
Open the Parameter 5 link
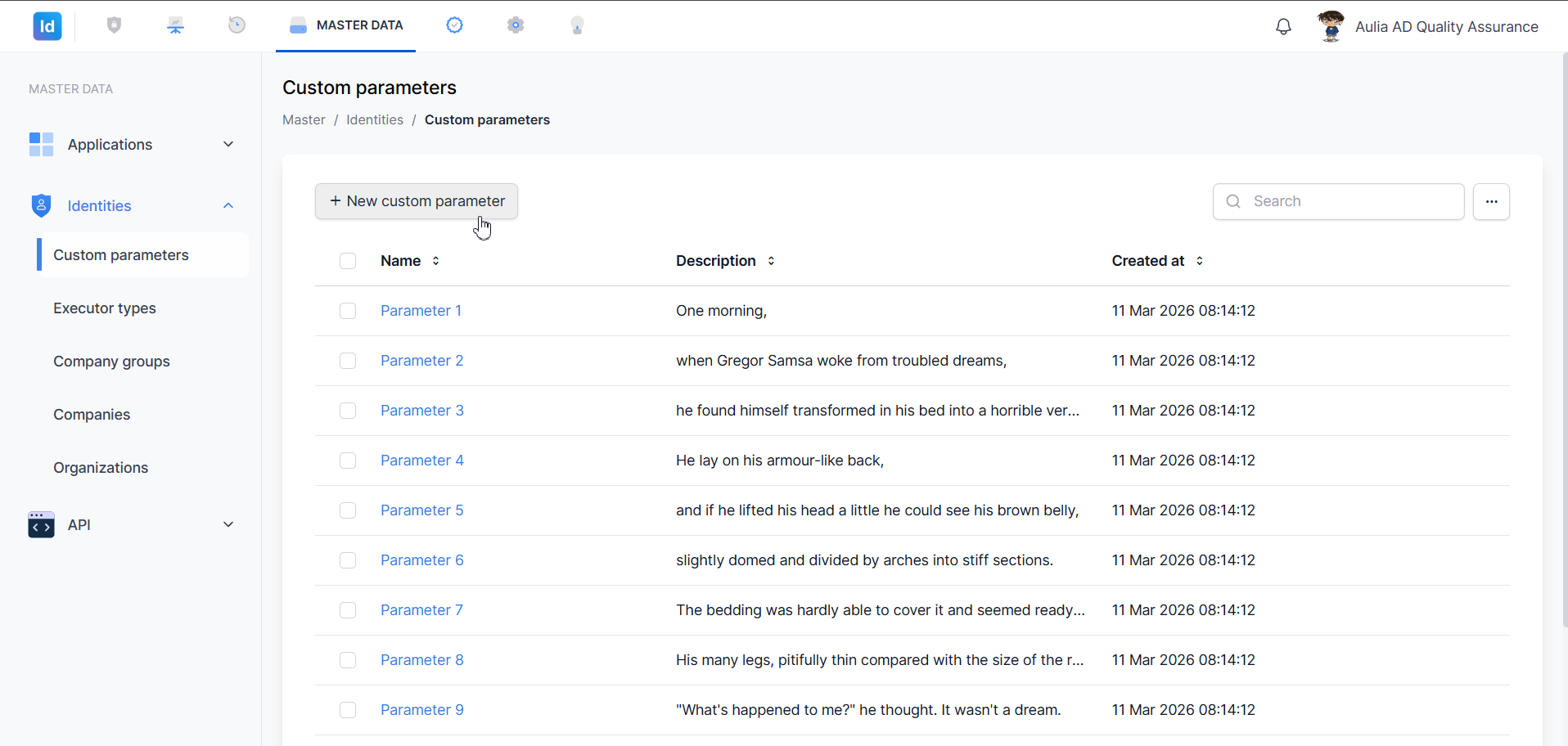click(x=421, y=510)
